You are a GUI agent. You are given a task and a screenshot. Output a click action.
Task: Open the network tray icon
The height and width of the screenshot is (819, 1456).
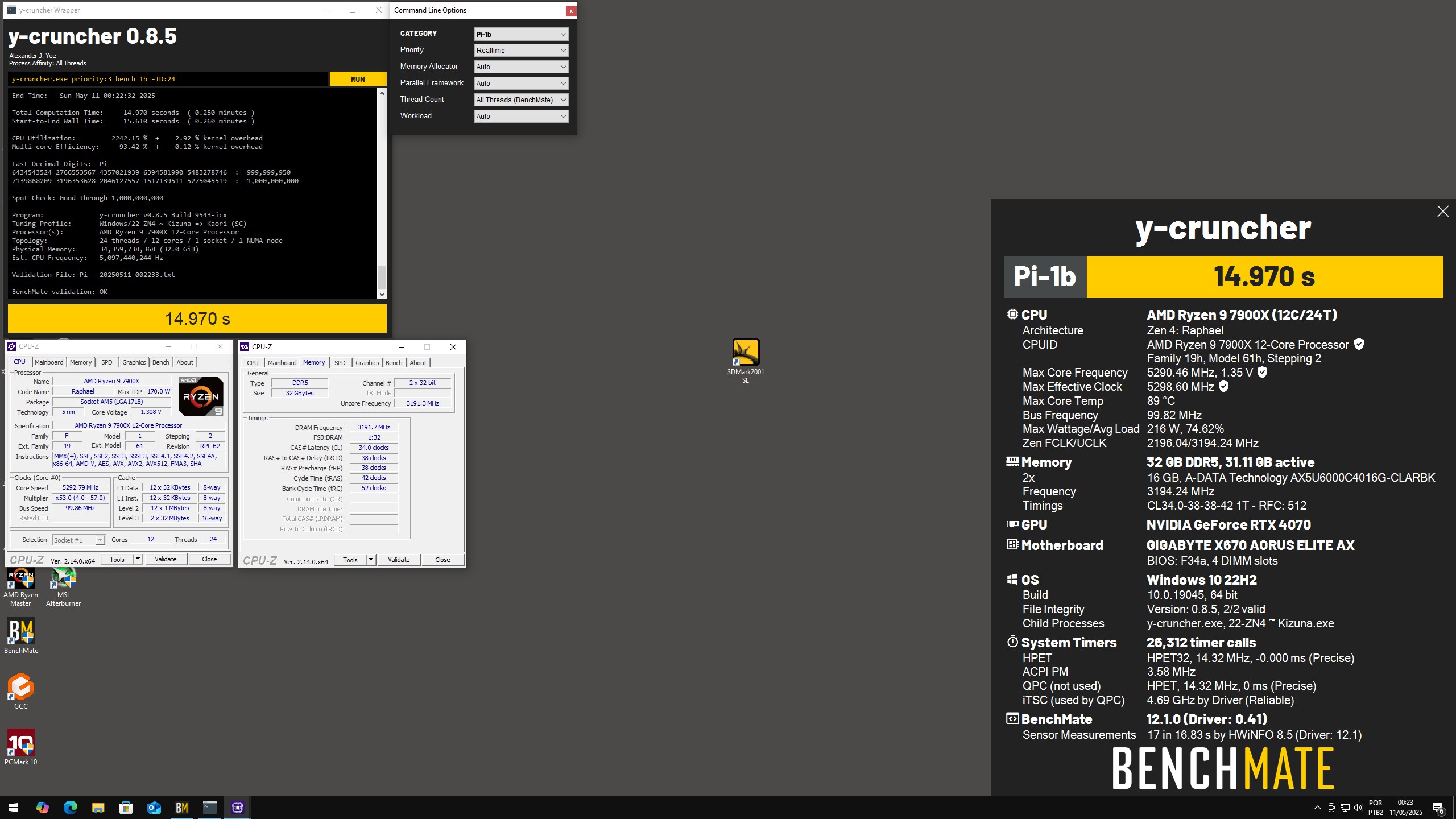(x=1345, y=808)
